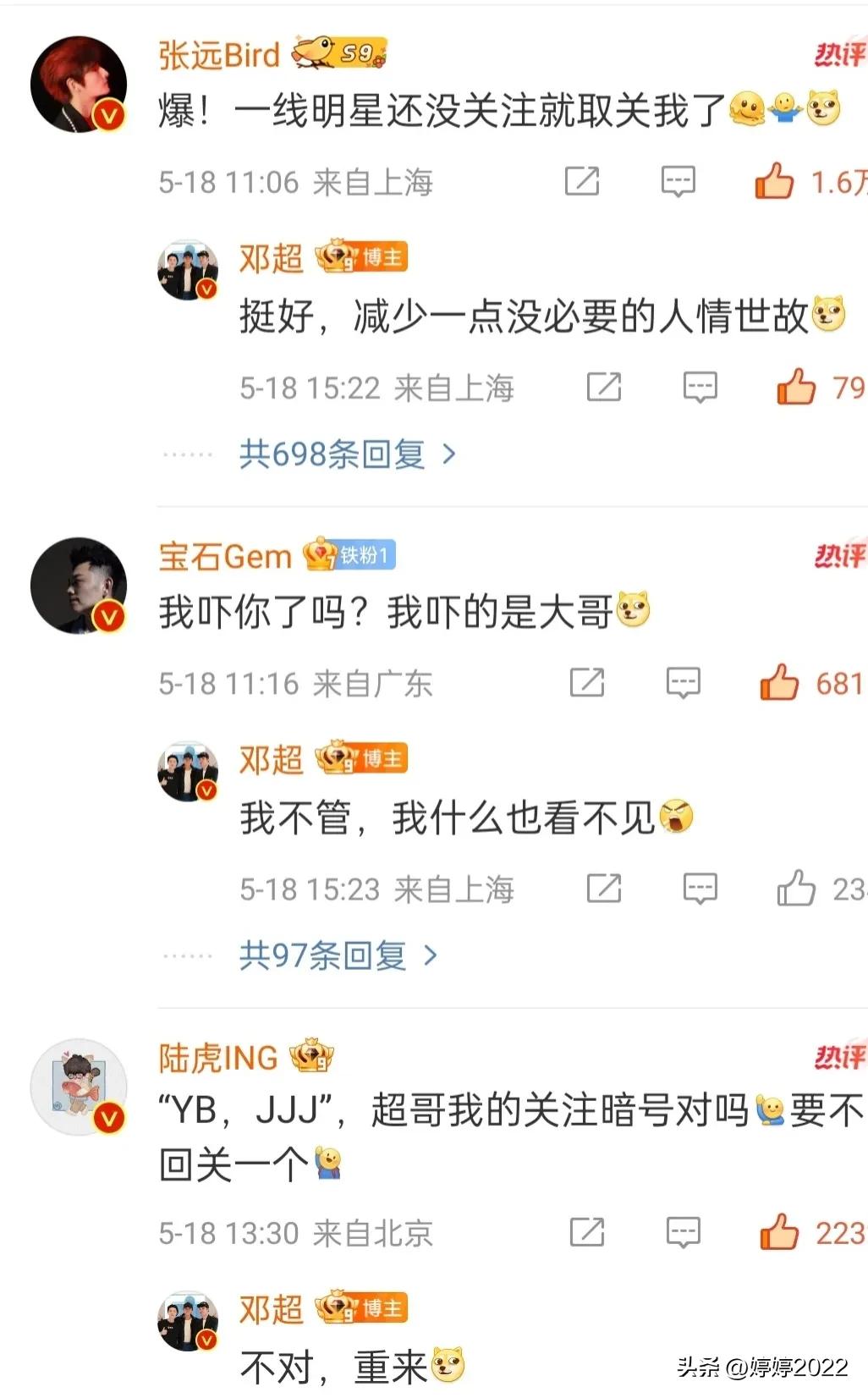Open comment bubble on 宝石Gem's post
This screenshot has height=1398, width=868.
(x=683, y=683)
